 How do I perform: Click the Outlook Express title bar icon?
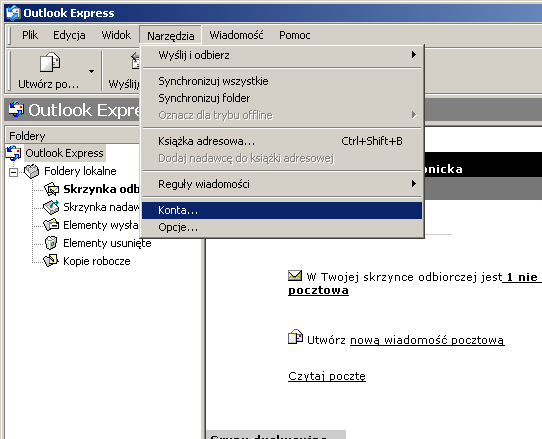(x=13, y=13)
